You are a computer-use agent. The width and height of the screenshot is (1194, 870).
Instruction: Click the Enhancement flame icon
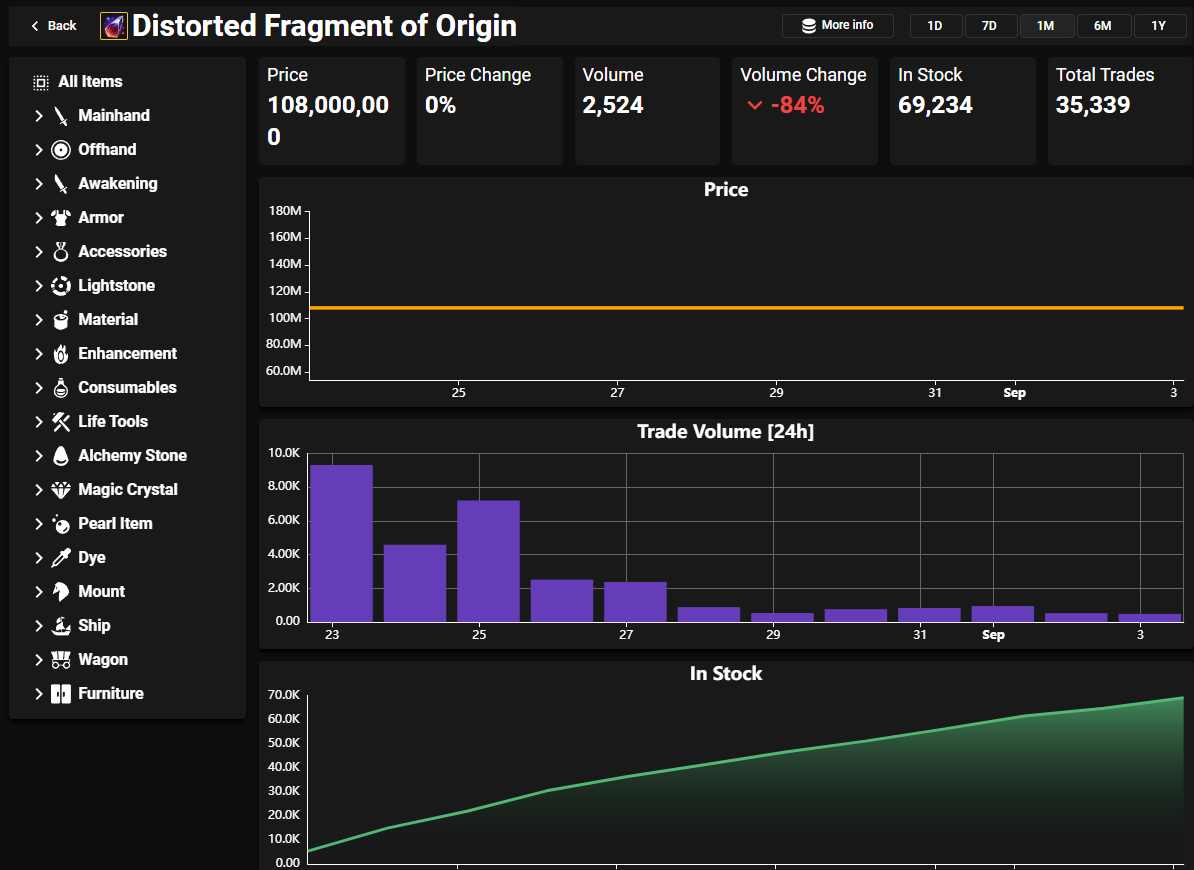point(61,354)
